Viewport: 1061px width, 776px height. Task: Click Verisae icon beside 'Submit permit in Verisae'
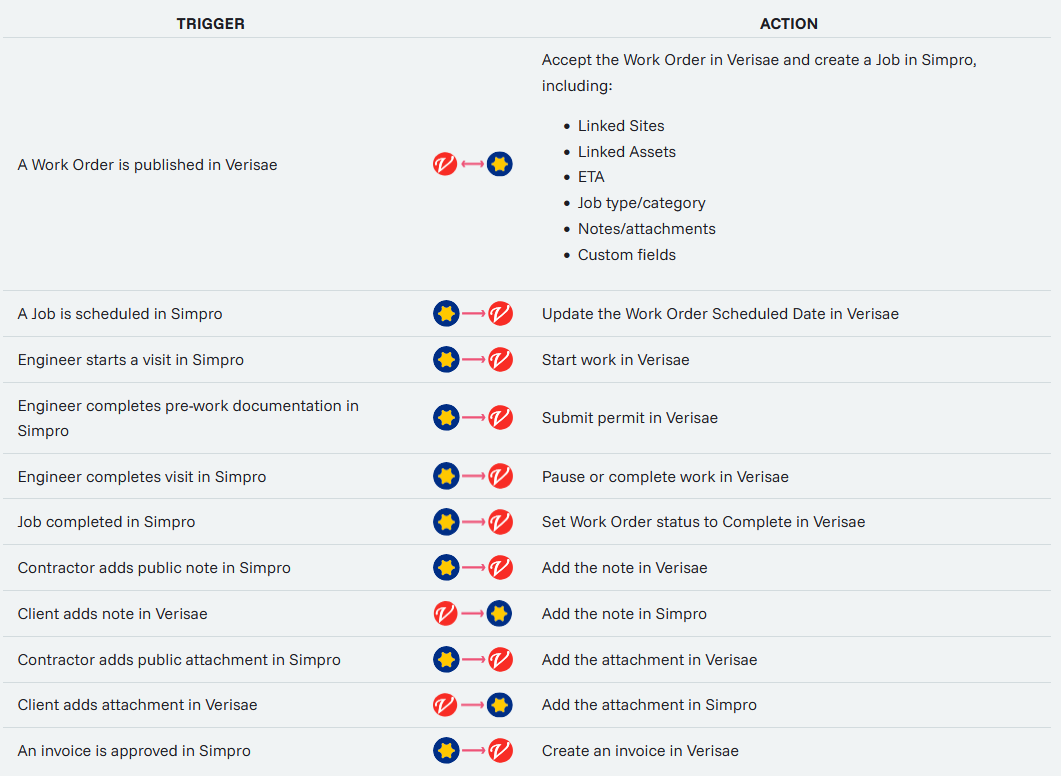tap(500, 418)
